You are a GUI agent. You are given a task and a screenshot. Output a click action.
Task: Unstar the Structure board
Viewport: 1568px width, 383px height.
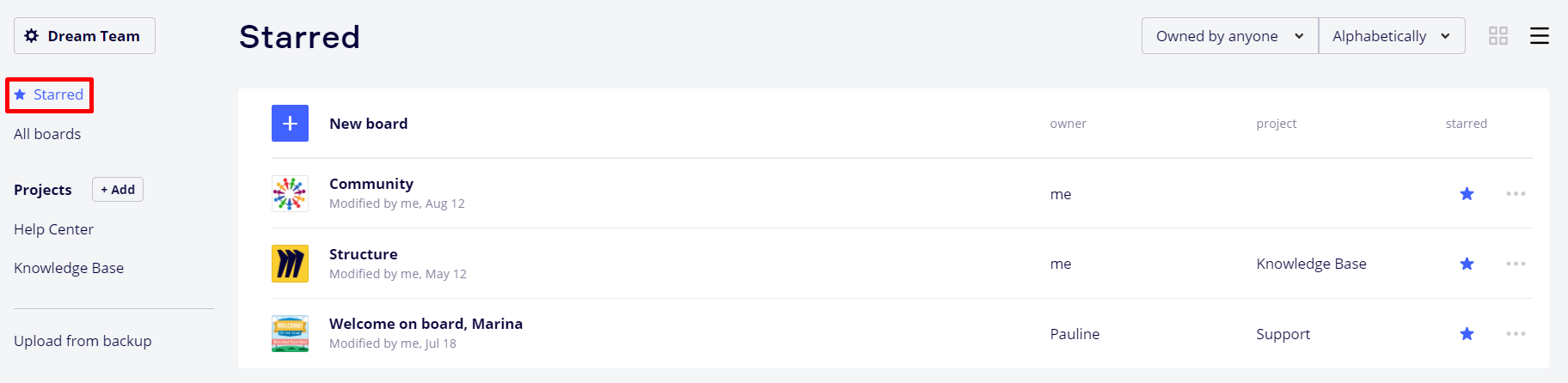pyautogui.click(x=1467, y=264)
